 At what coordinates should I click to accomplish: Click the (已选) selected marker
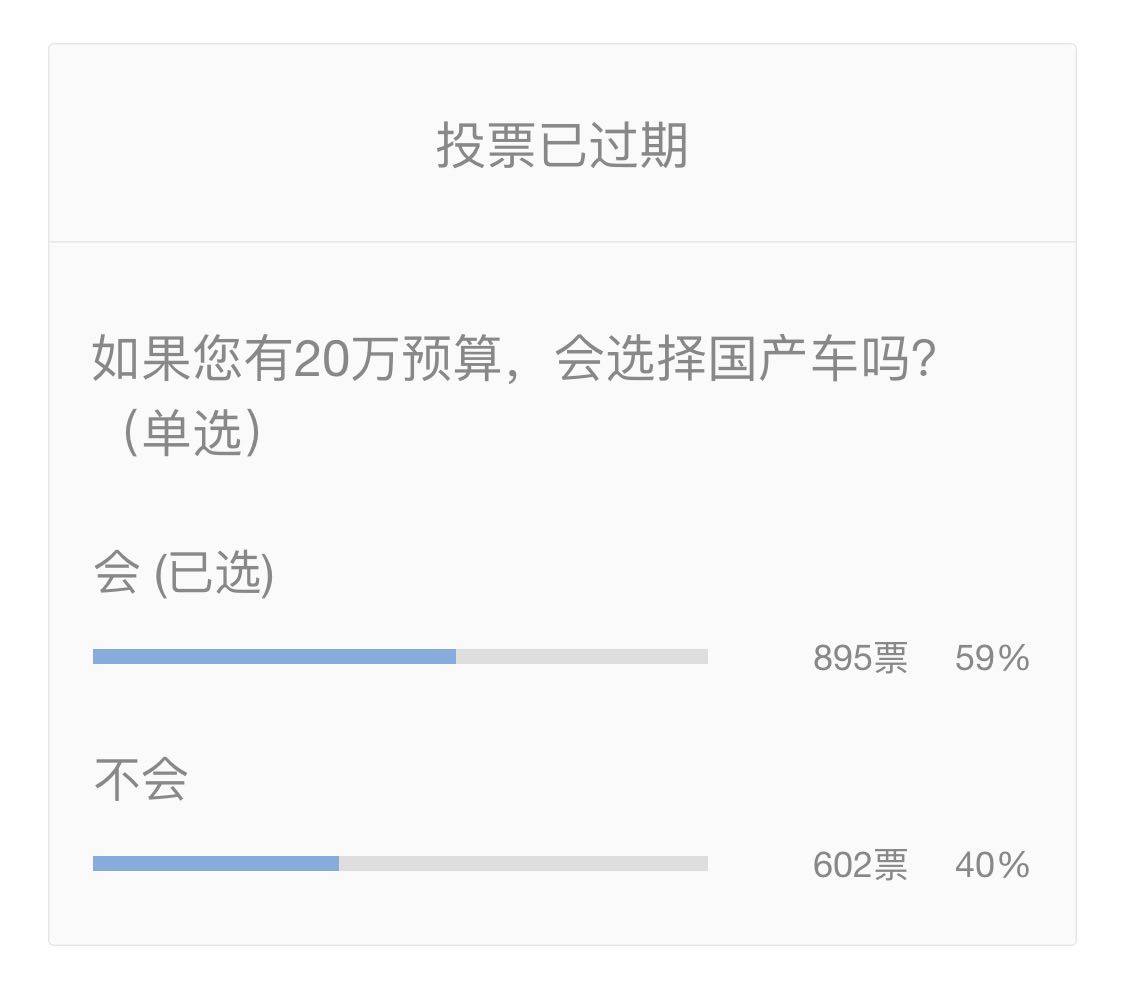pyautogui.click(x=213, y=574)
